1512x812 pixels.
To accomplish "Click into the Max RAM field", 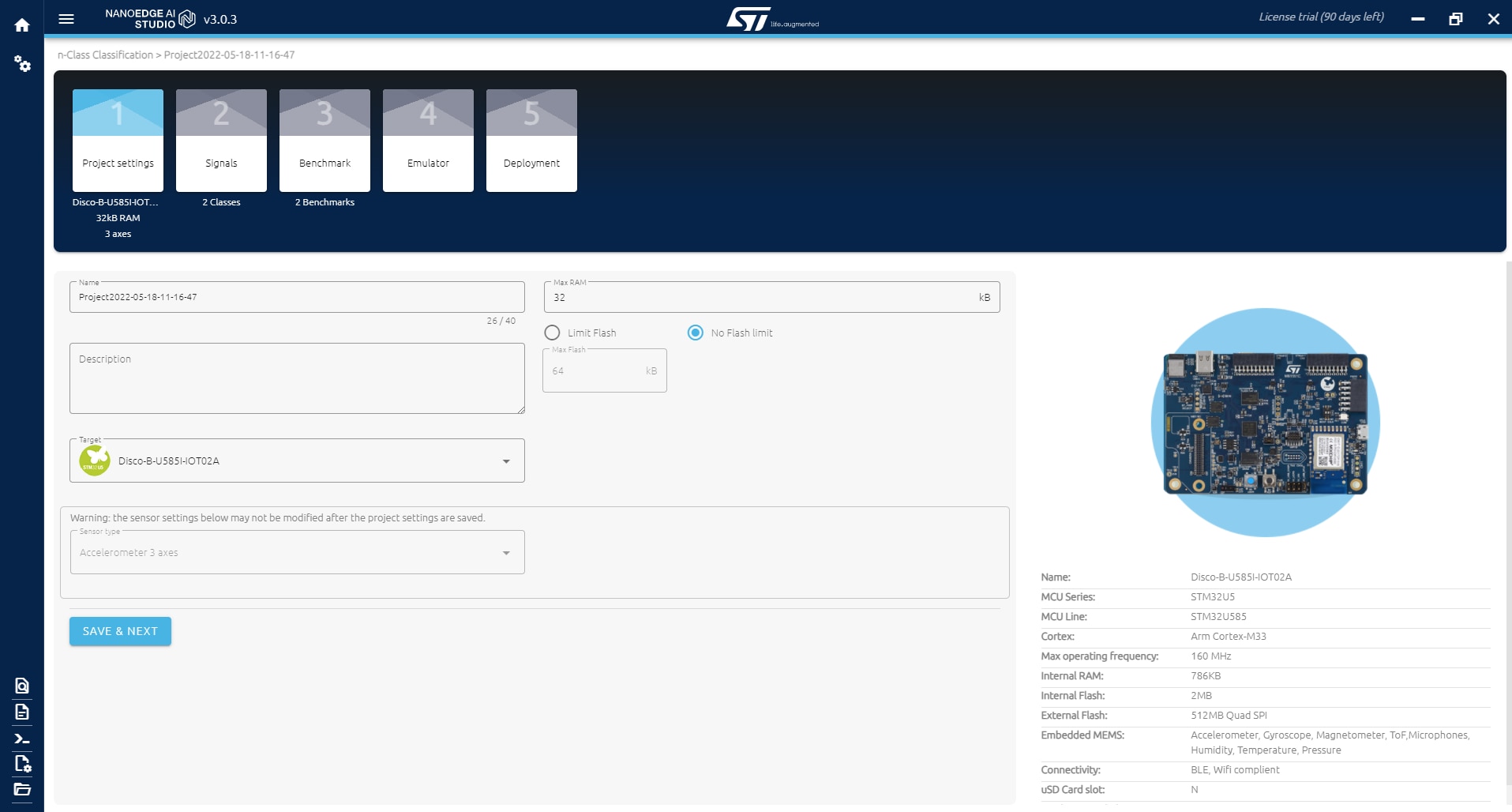I will click(x=758, y=298).
